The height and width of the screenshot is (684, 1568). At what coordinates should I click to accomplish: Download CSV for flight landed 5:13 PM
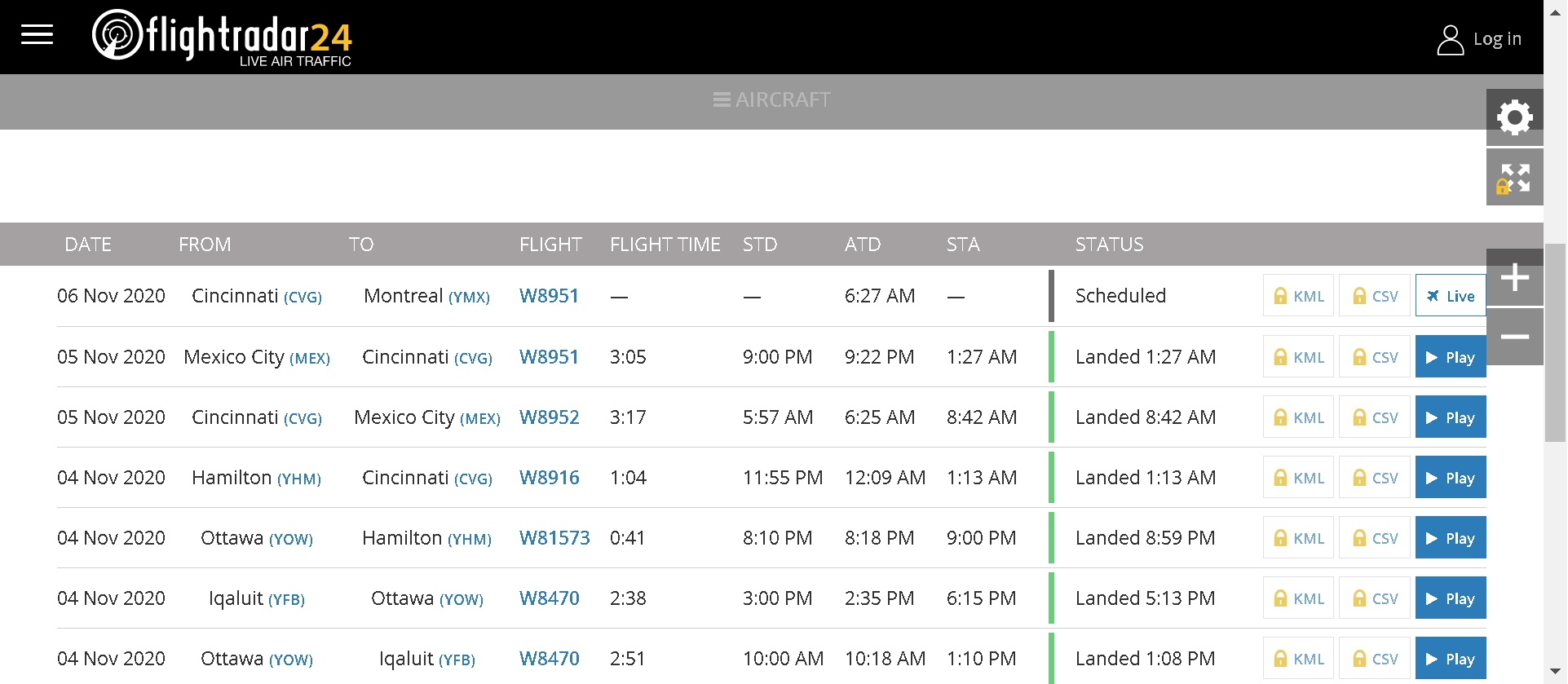coord(1375,598)
